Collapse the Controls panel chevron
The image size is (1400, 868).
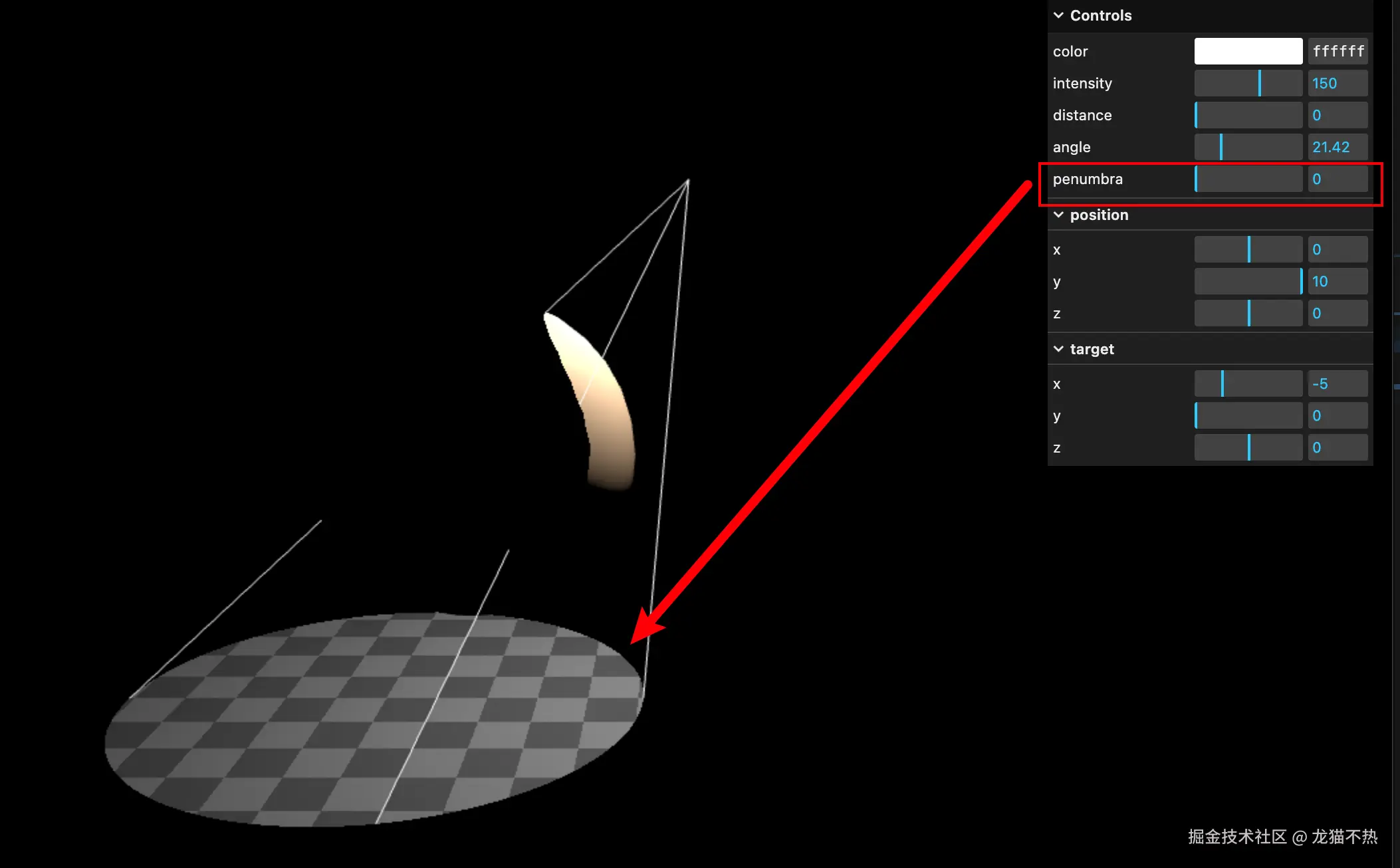pyautogui.click(x=1058, y=15)
